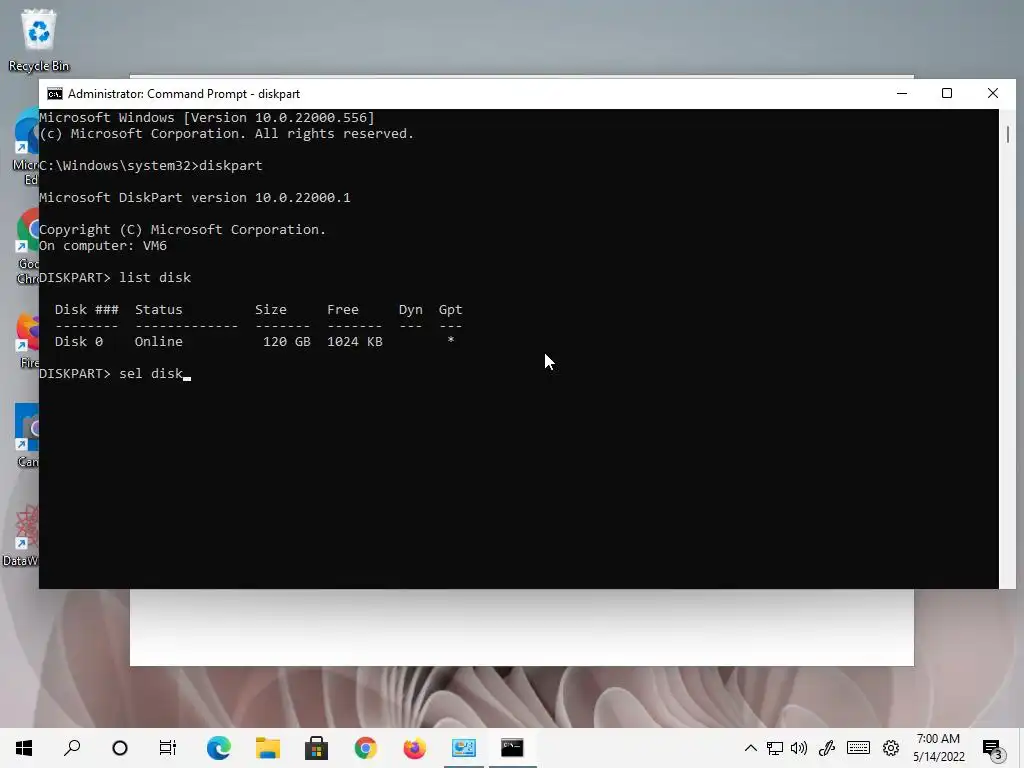Open clock showing 7:00 AM 5/14/2022
This screenshot has height=768, width=1024.
pyautogui.click(x=938, y=748)
